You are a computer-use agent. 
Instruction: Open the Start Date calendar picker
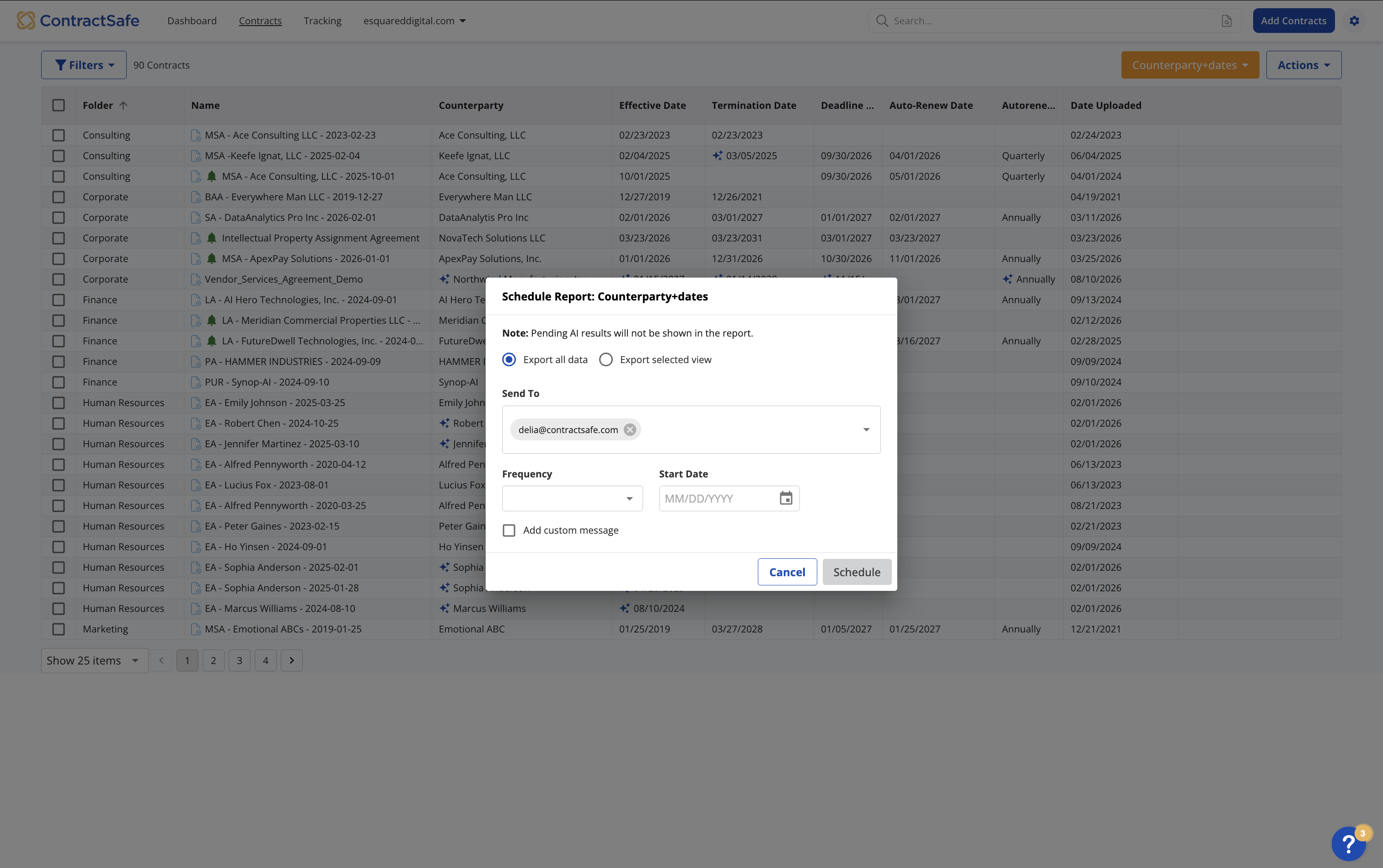pyautogui.click(x=786, y=498)
